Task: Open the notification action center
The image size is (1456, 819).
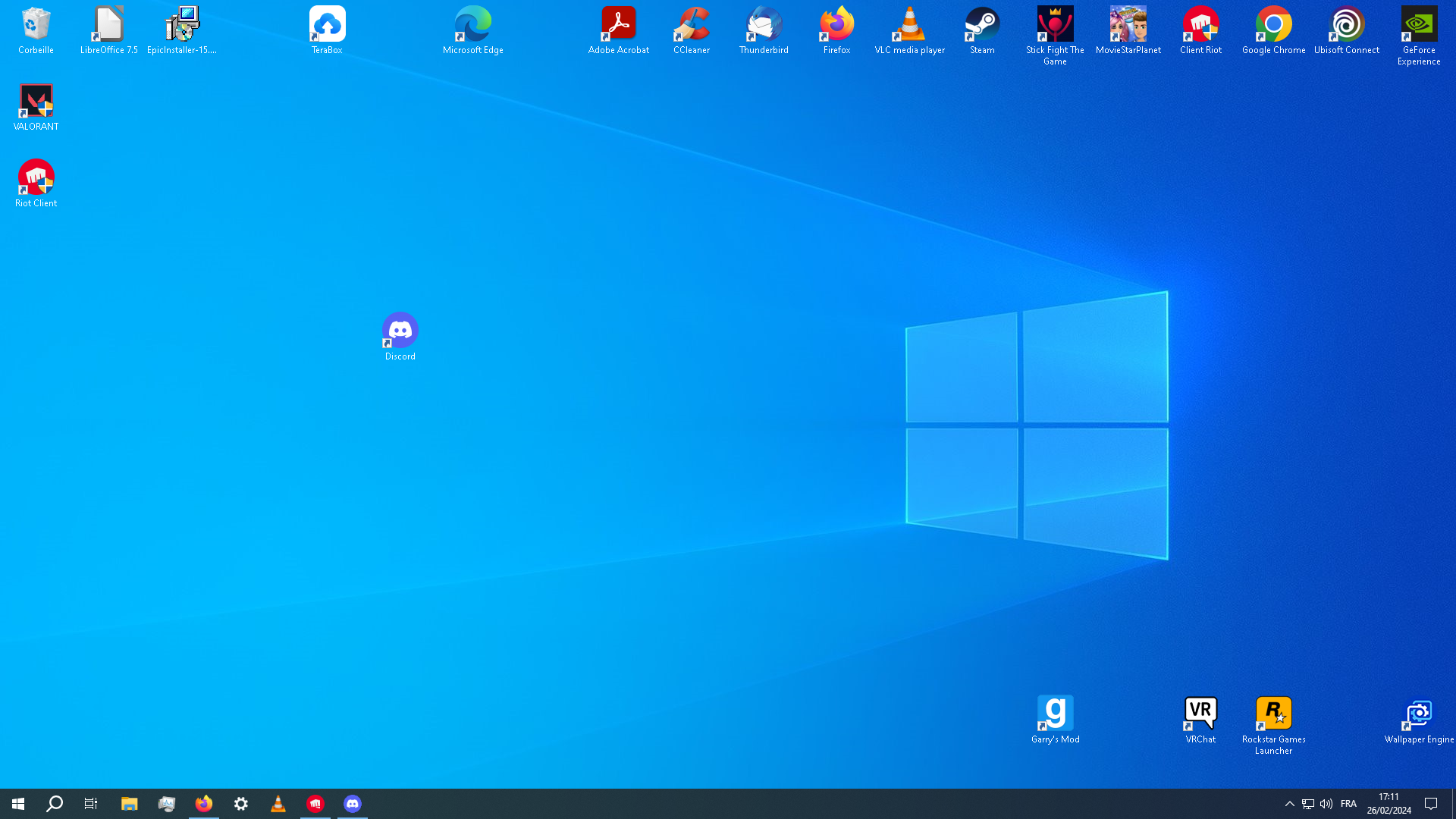Action: click(1431, 804)
